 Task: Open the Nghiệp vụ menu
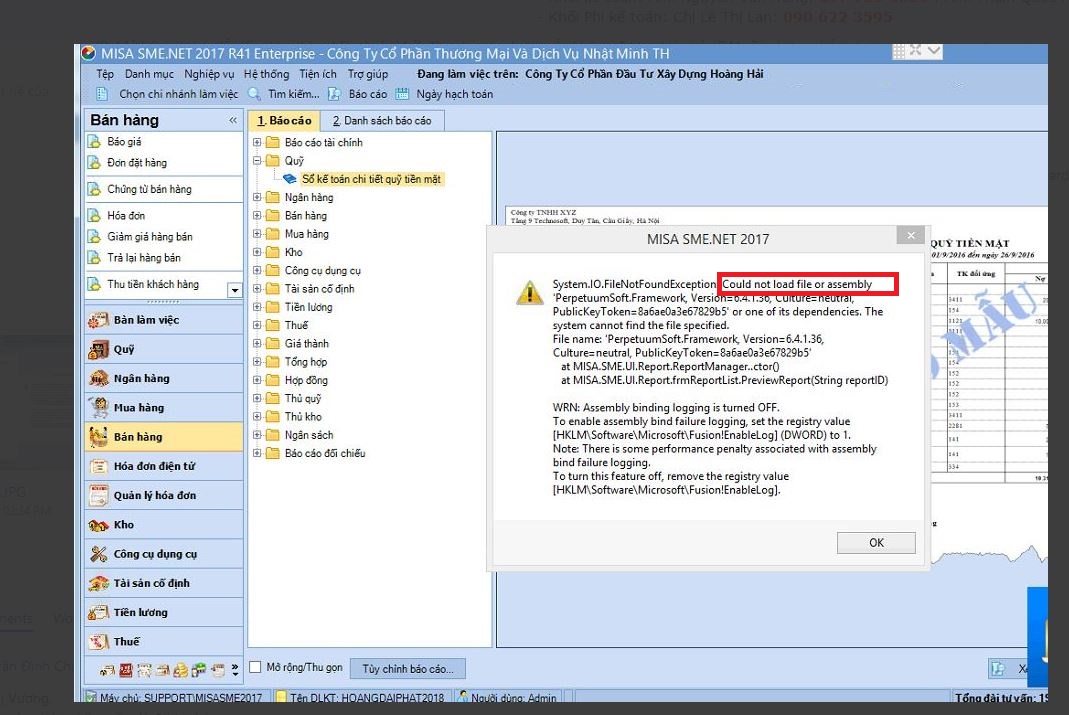pos(209,74)
